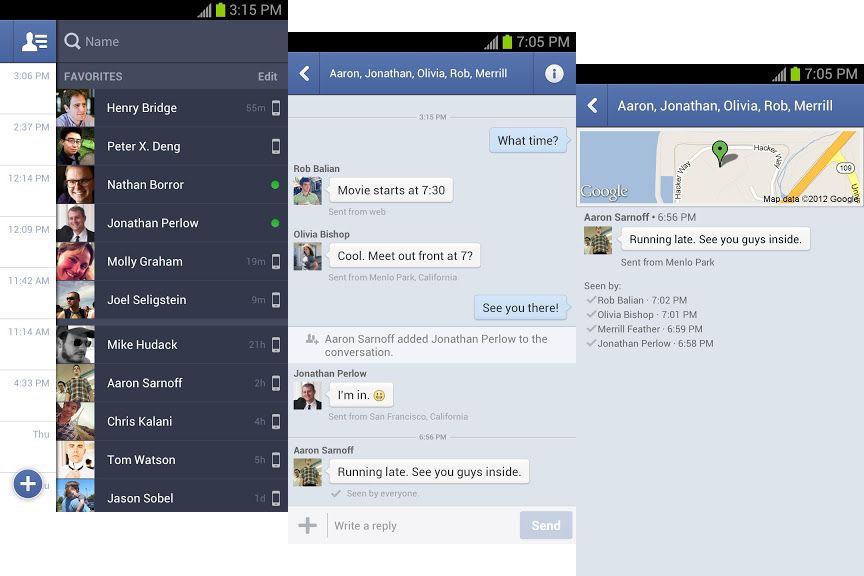Viewport: 864px width, 576px height.
Task: Tap mobile phone icon beside Aaron Sarnoff
Action: pos(276,383)
